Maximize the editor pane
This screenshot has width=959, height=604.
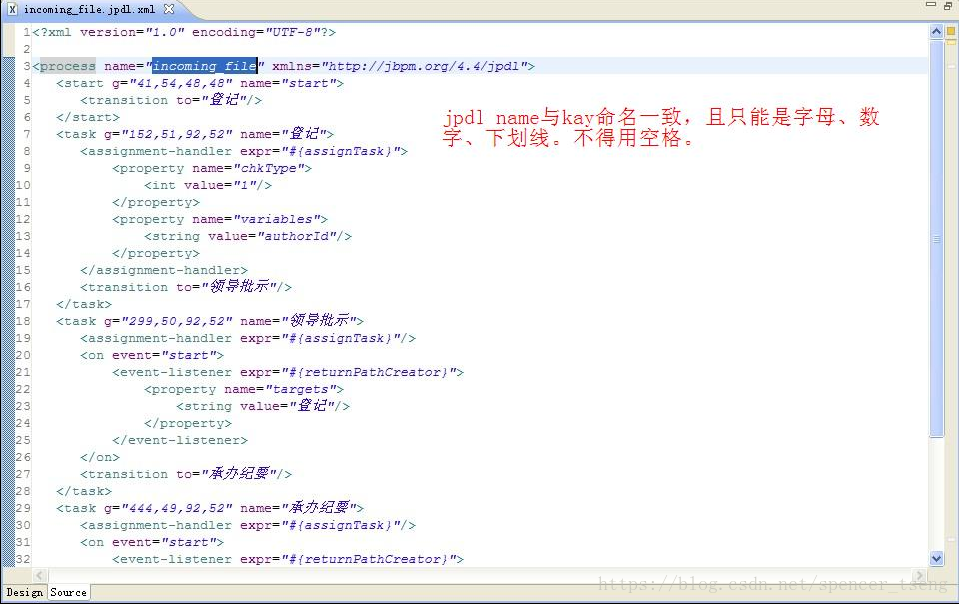pos(949,5)
